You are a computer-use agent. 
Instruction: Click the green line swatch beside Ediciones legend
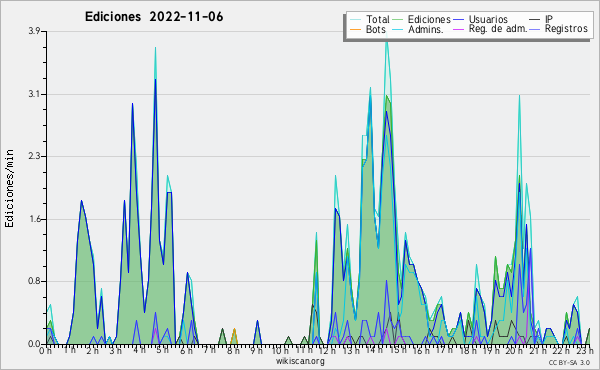tap(397, 20)
